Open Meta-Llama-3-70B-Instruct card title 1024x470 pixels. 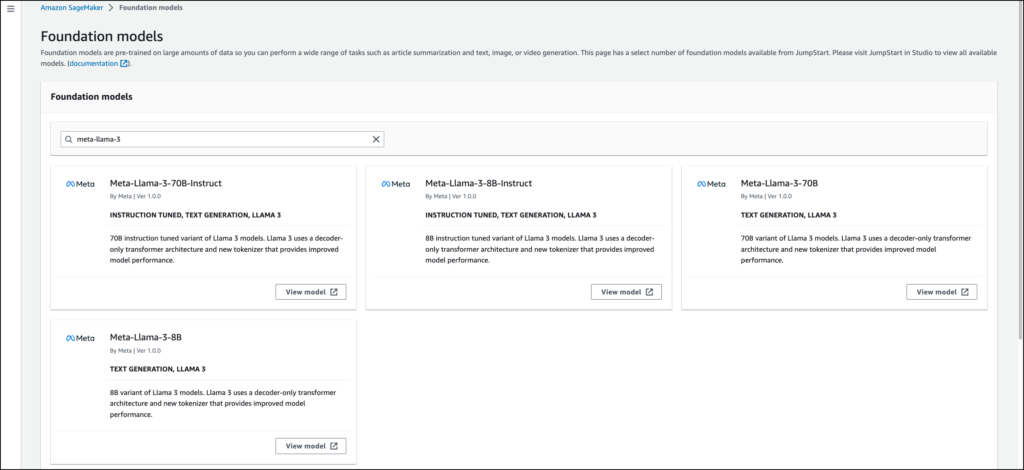tap(165, 183)
